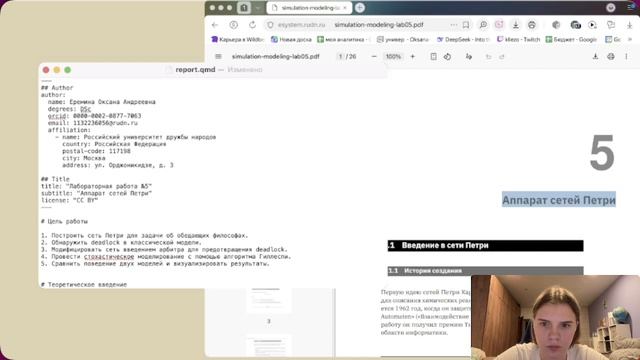
Task: Open bookmark Карьера в Wildb
Action: coord(237,40)
